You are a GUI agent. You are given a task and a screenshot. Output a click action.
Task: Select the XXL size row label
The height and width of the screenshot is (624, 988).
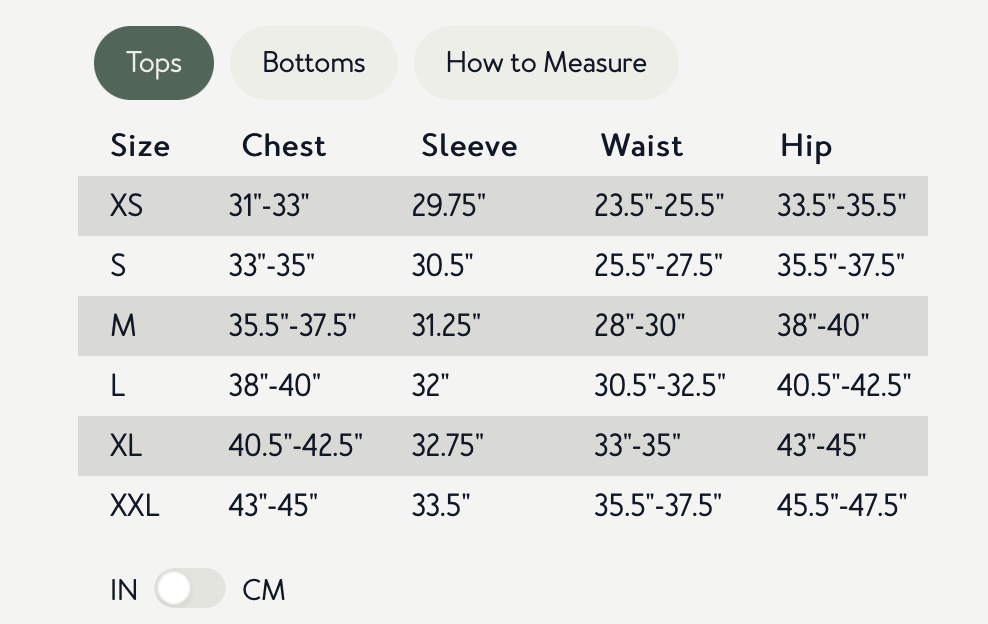tap(134, 505)
